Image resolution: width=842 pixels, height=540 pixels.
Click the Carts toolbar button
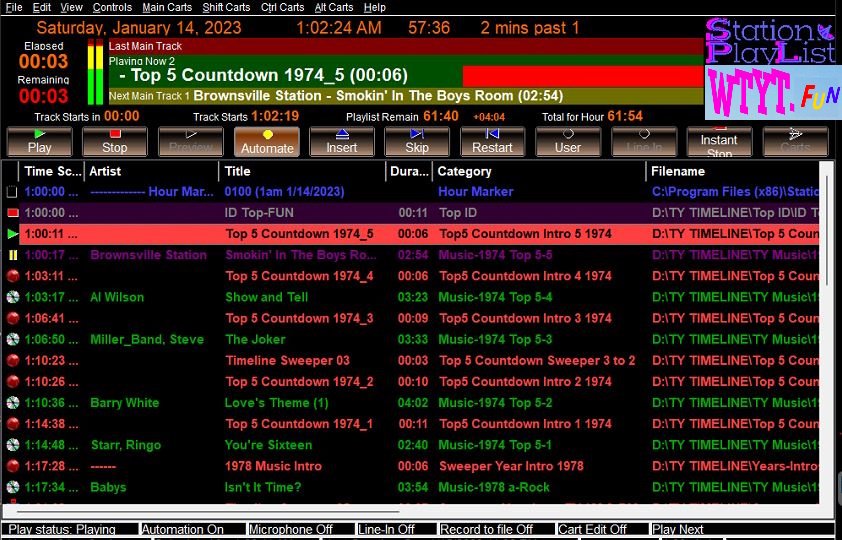[795, 142]
